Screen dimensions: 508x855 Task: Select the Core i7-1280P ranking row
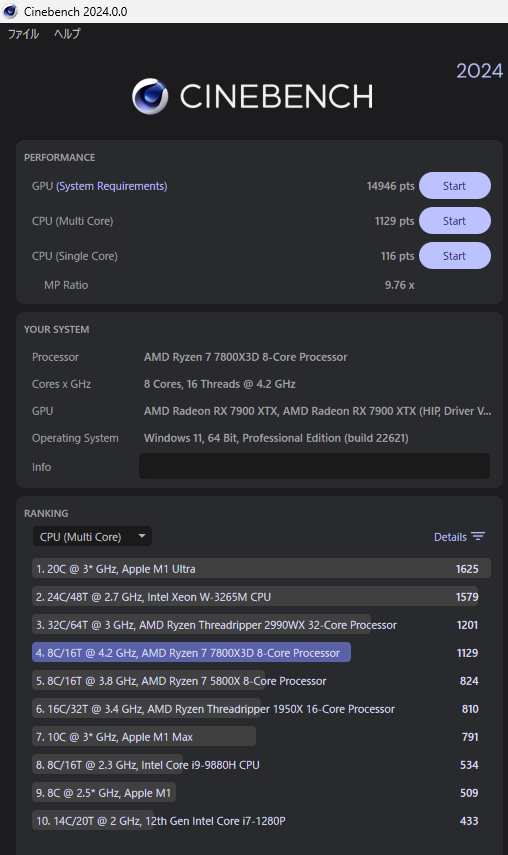[x=261, y=821]
